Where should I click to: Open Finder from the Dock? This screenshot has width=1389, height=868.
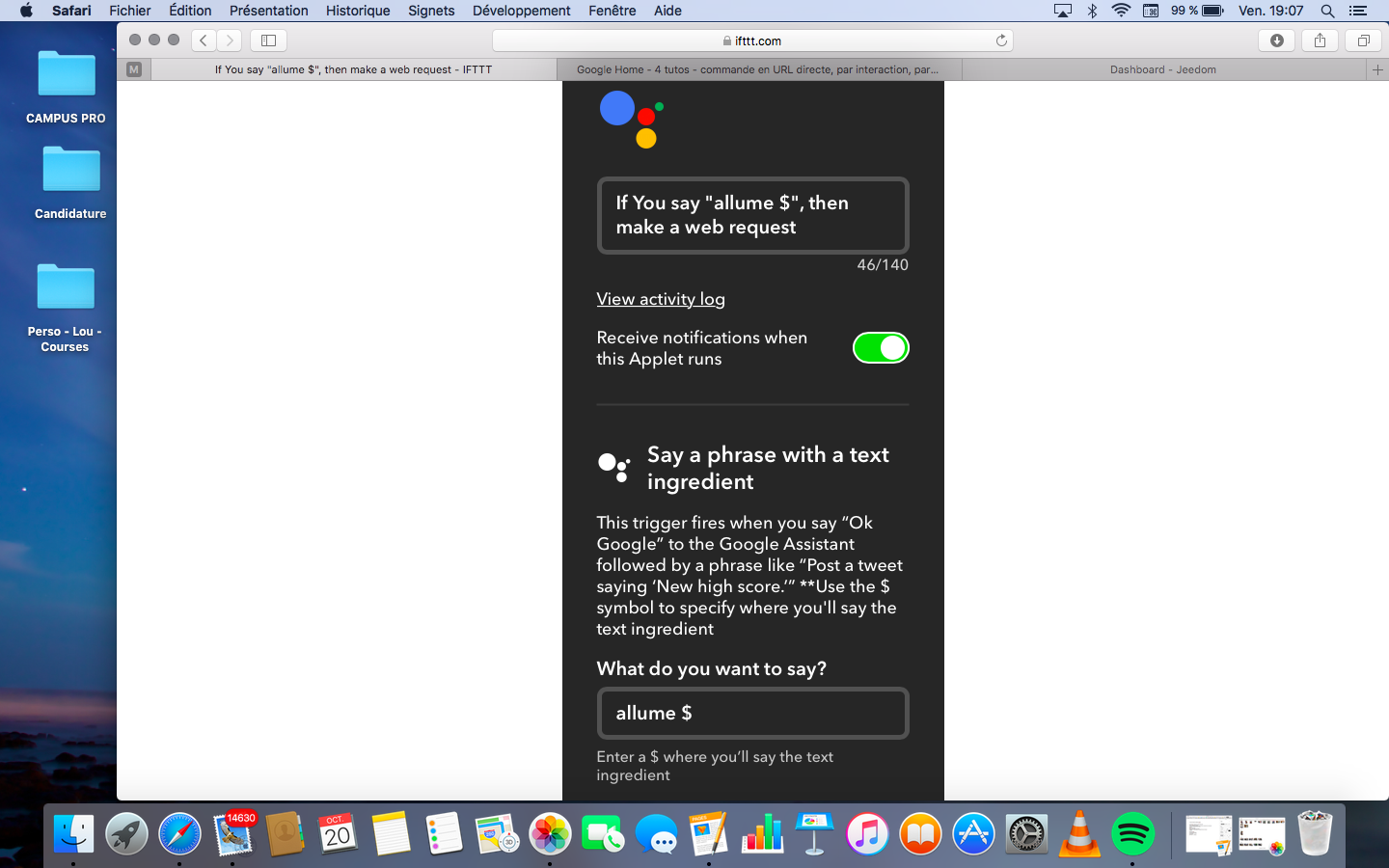(73, 834)
